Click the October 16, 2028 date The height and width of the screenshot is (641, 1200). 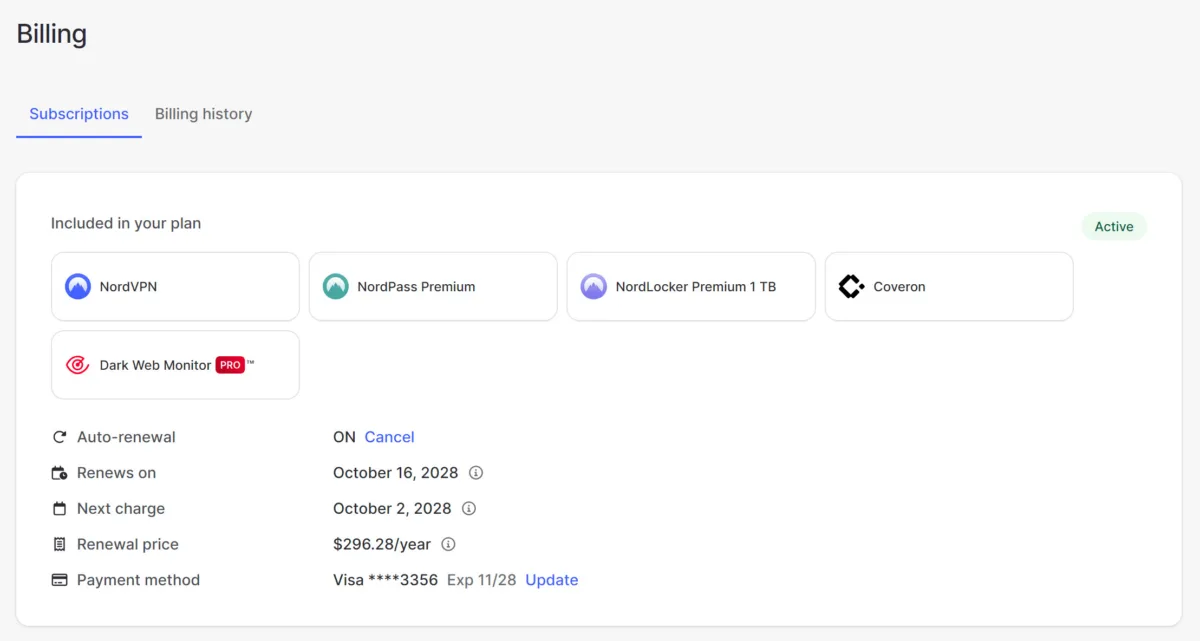(396, 473)
